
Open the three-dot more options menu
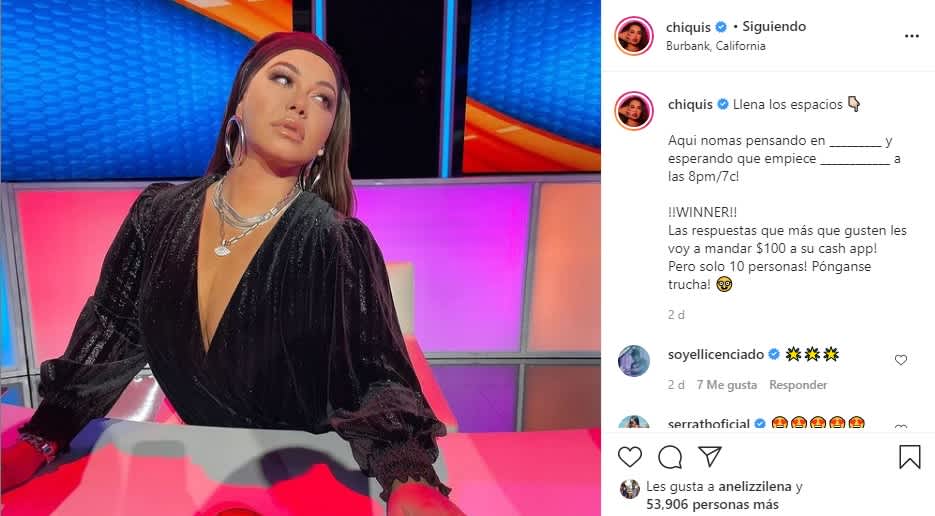click(912, 36)
